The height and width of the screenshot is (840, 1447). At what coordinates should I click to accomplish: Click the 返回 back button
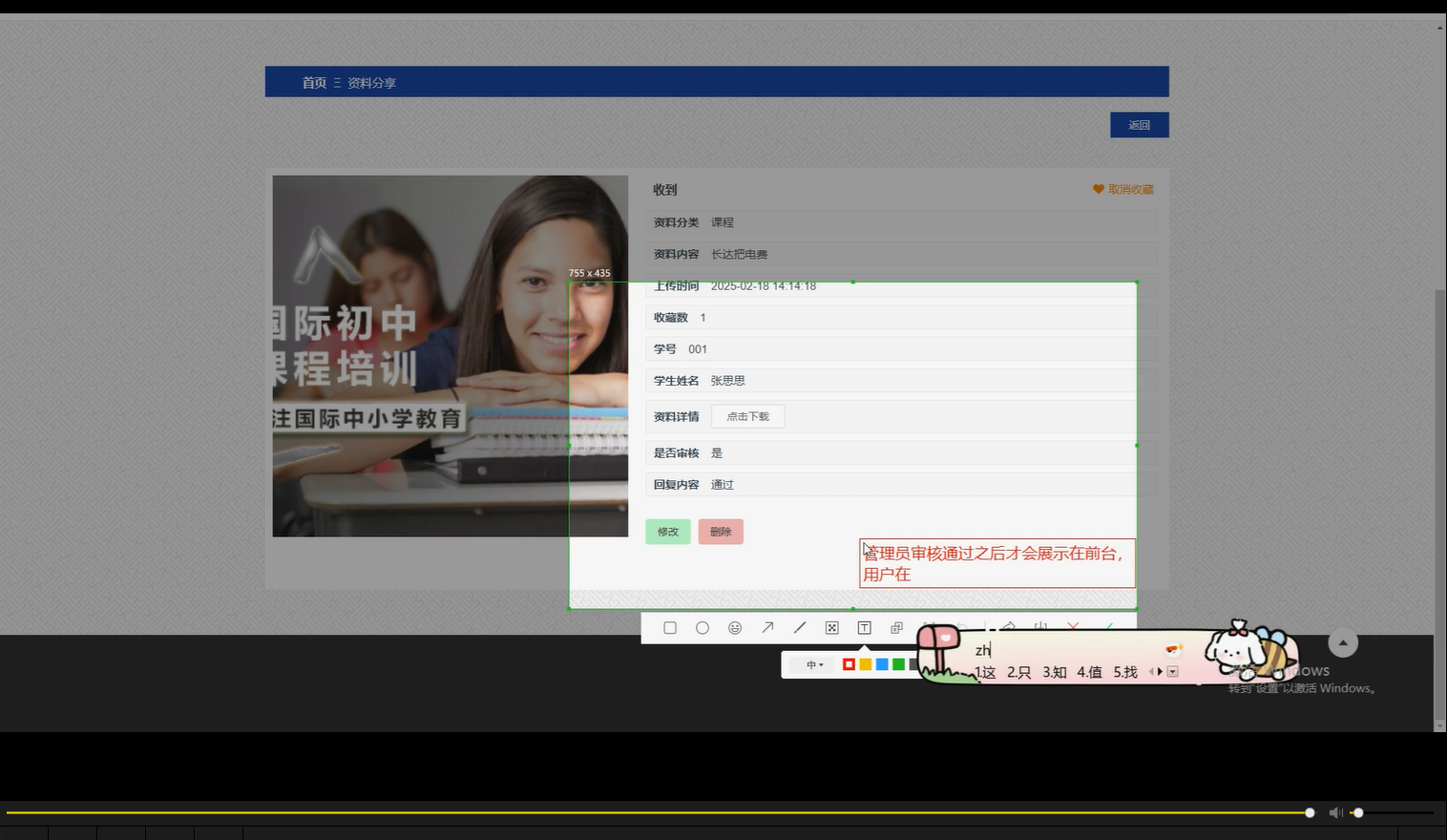point(1140,125)
